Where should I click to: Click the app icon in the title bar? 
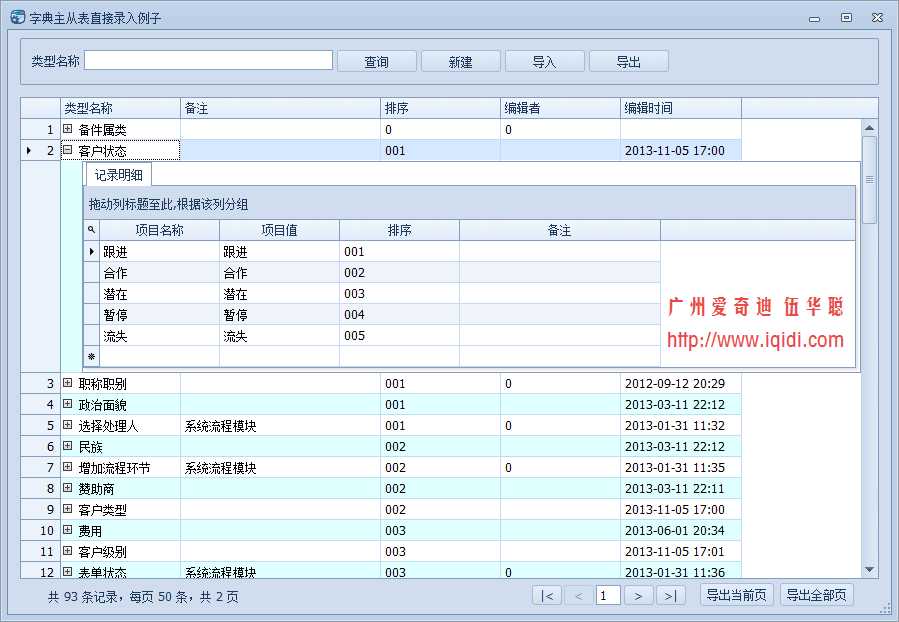[18, 17]
